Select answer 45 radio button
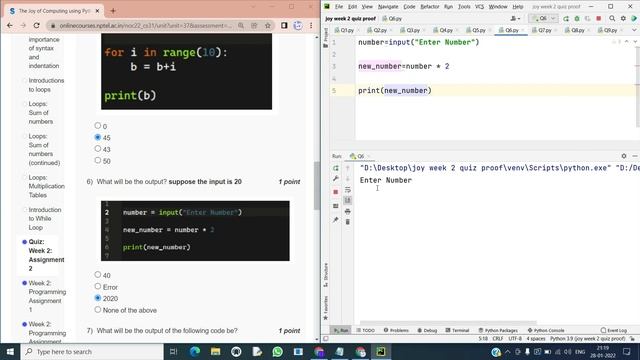 [x=98, y=137]
